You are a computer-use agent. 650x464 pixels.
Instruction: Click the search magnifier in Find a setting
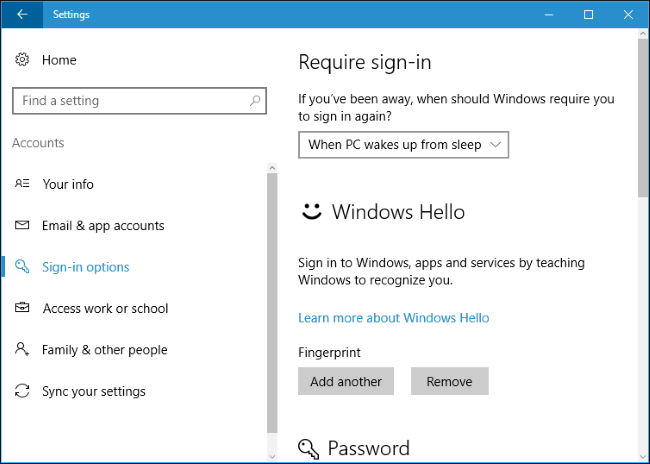pyautogui.click(x=255, y=100)
